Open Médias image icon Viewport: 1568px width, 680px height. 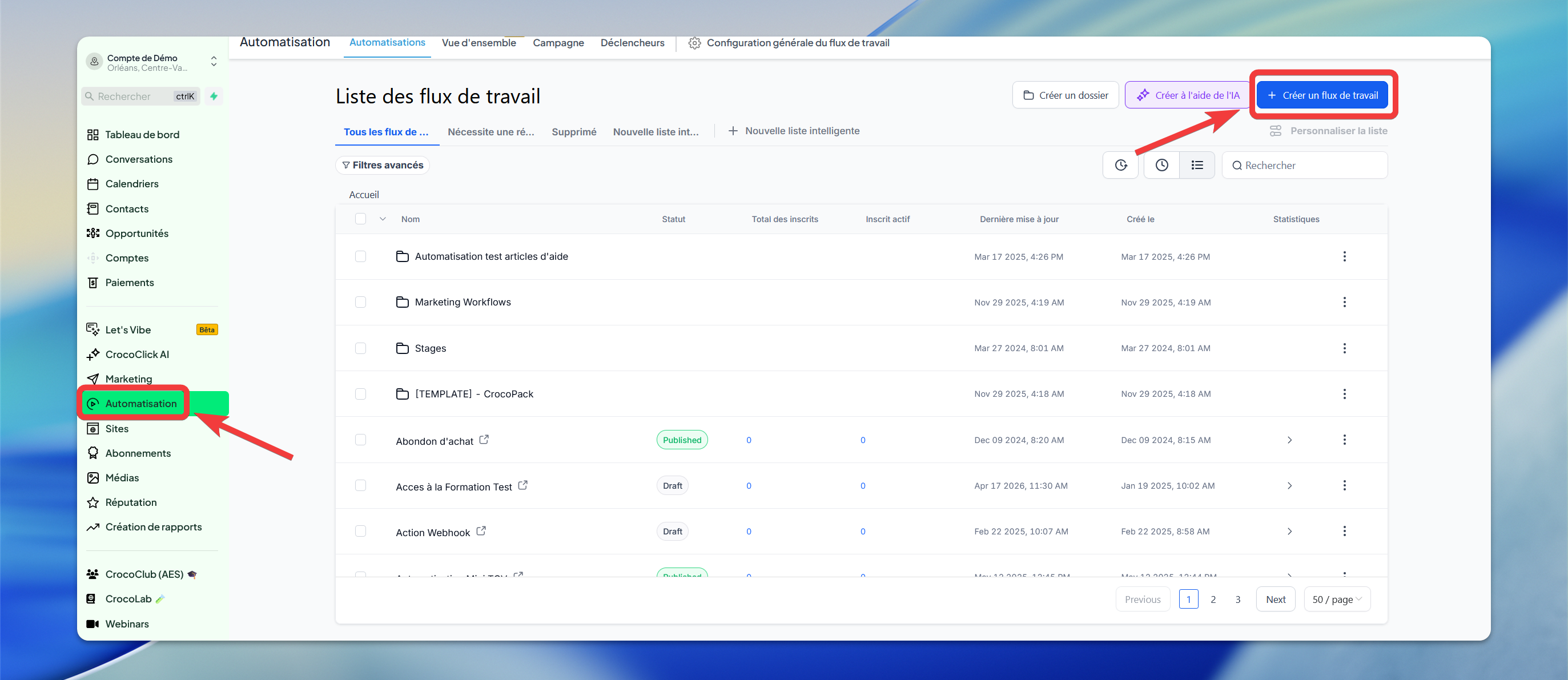tap(93, 478)
